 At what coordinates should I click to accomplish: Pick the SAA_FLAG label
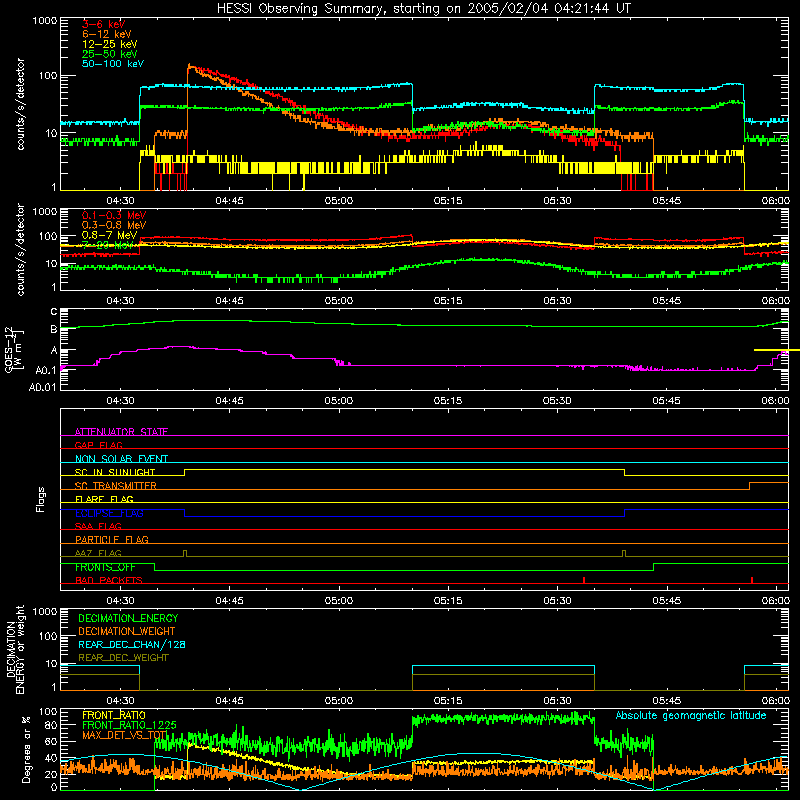point(98,526)
